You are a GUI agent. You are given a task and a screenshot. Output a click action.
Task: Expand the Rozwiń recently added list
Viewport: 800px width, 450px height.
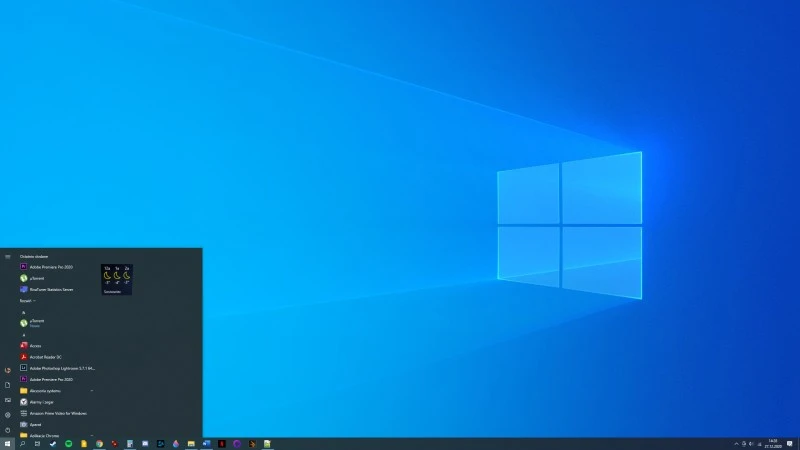pos(28,301)
